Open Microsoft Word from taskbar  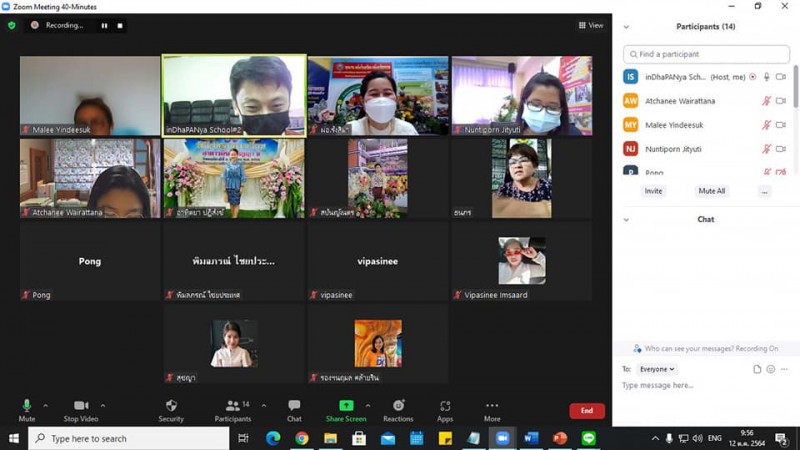pyautogui.click(x=531, y=438)
